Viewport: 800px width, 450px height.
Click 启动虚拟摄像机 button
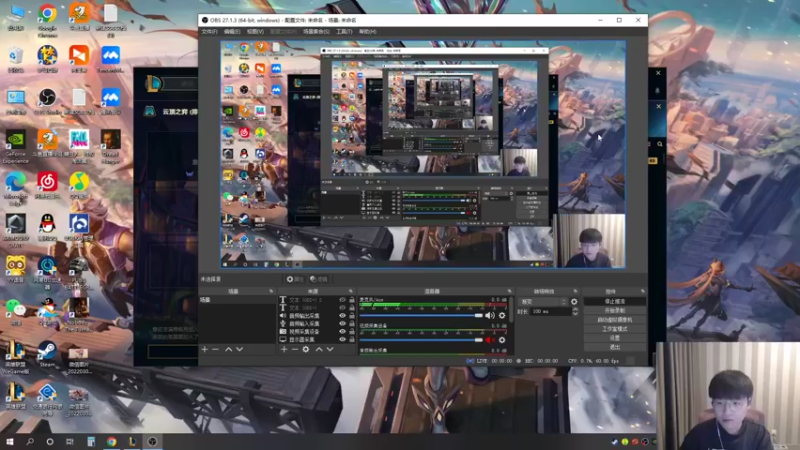click(x=614, y=320)
